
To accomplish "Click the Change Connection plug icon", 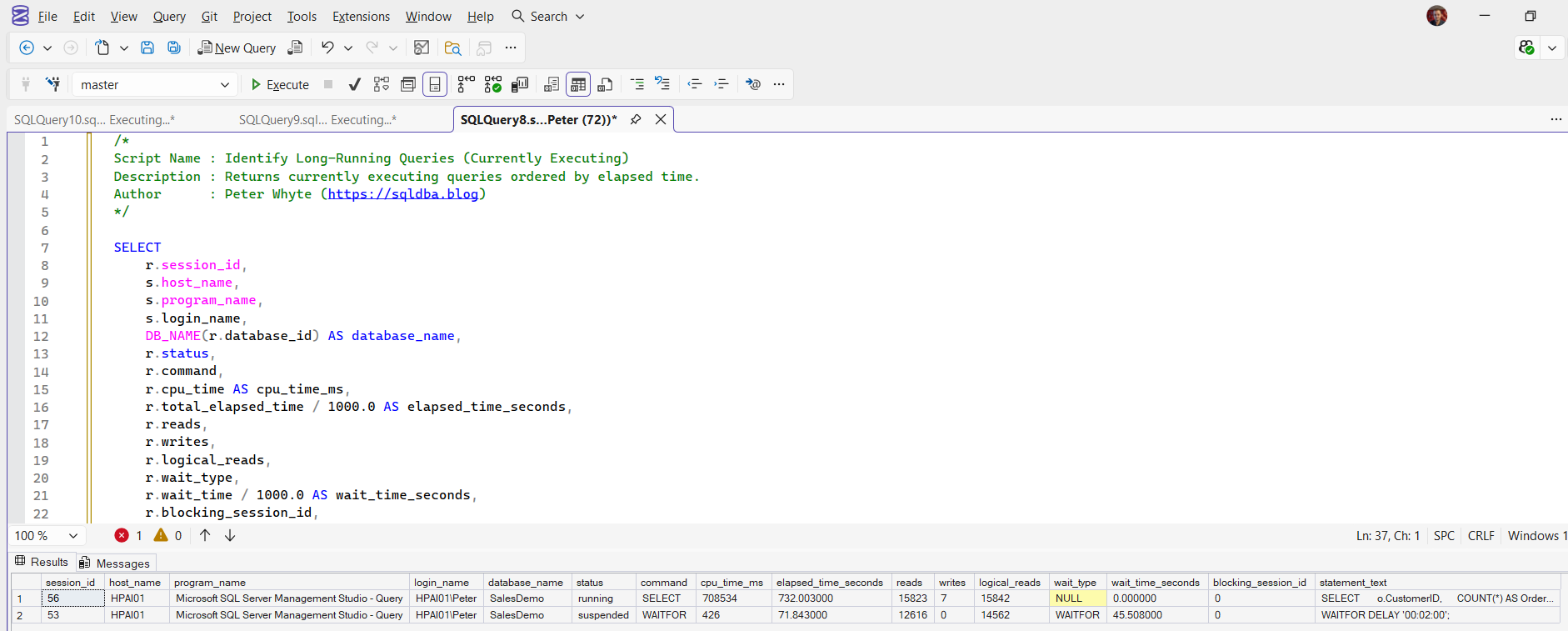I will pos(52,84).
